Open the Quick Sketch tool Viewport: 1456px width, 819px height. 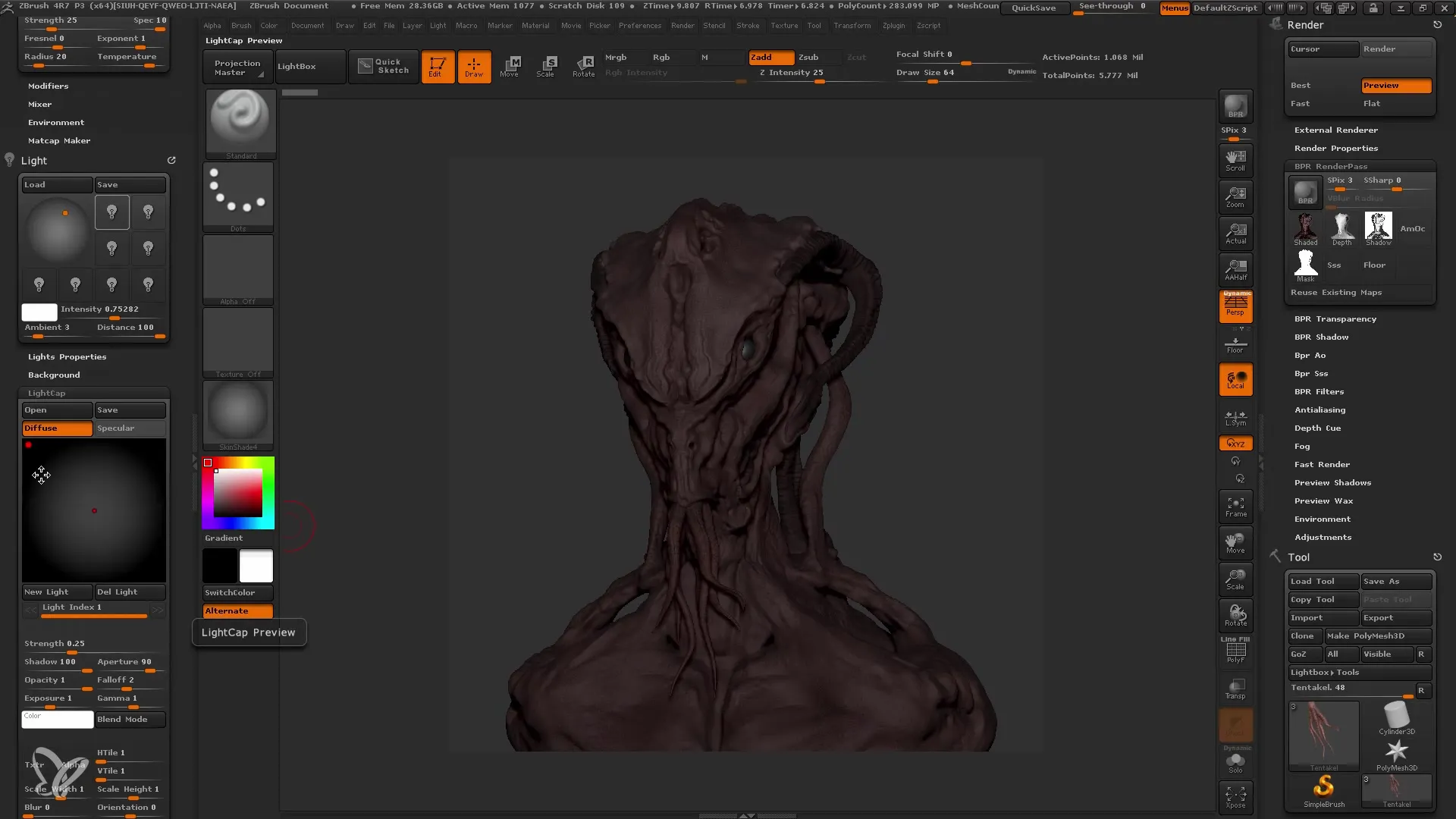[x=384, y=67]
